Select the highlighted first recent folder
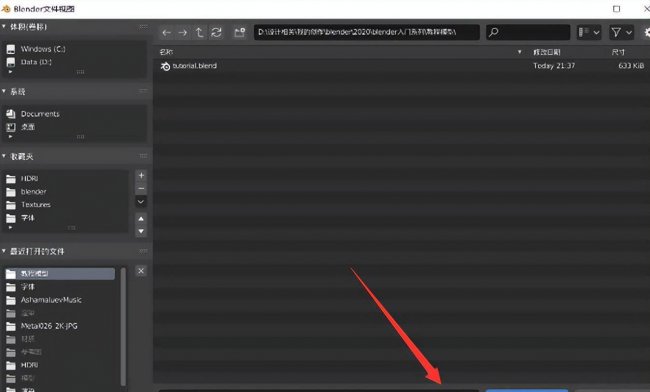Image resolution: width=650 pixels, height=392 pixels. 60,274
